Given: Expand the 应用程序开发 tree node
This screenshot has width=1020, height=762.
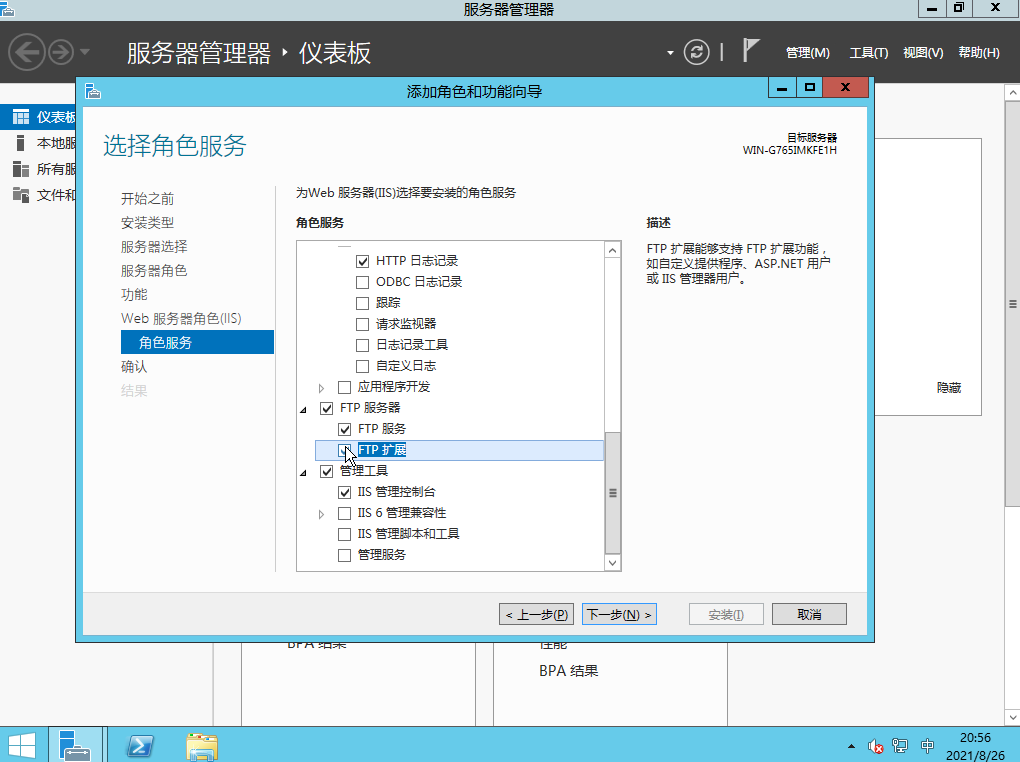Looking at the screenshot, I should click(321, 388).
